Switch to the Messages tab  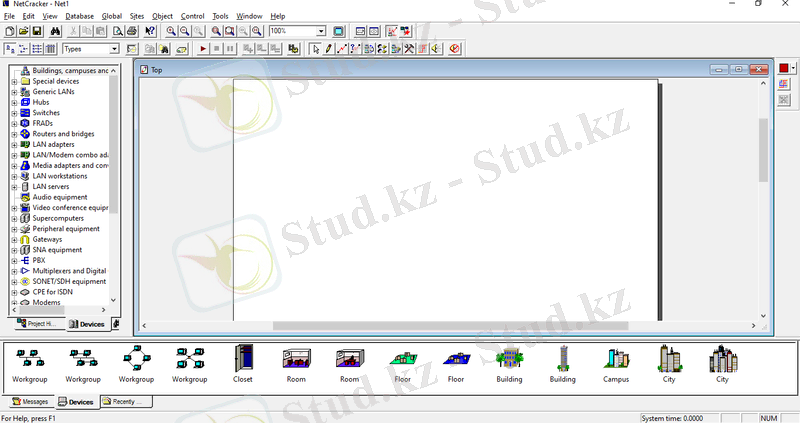pyautogui.click(x=30, y=402)
